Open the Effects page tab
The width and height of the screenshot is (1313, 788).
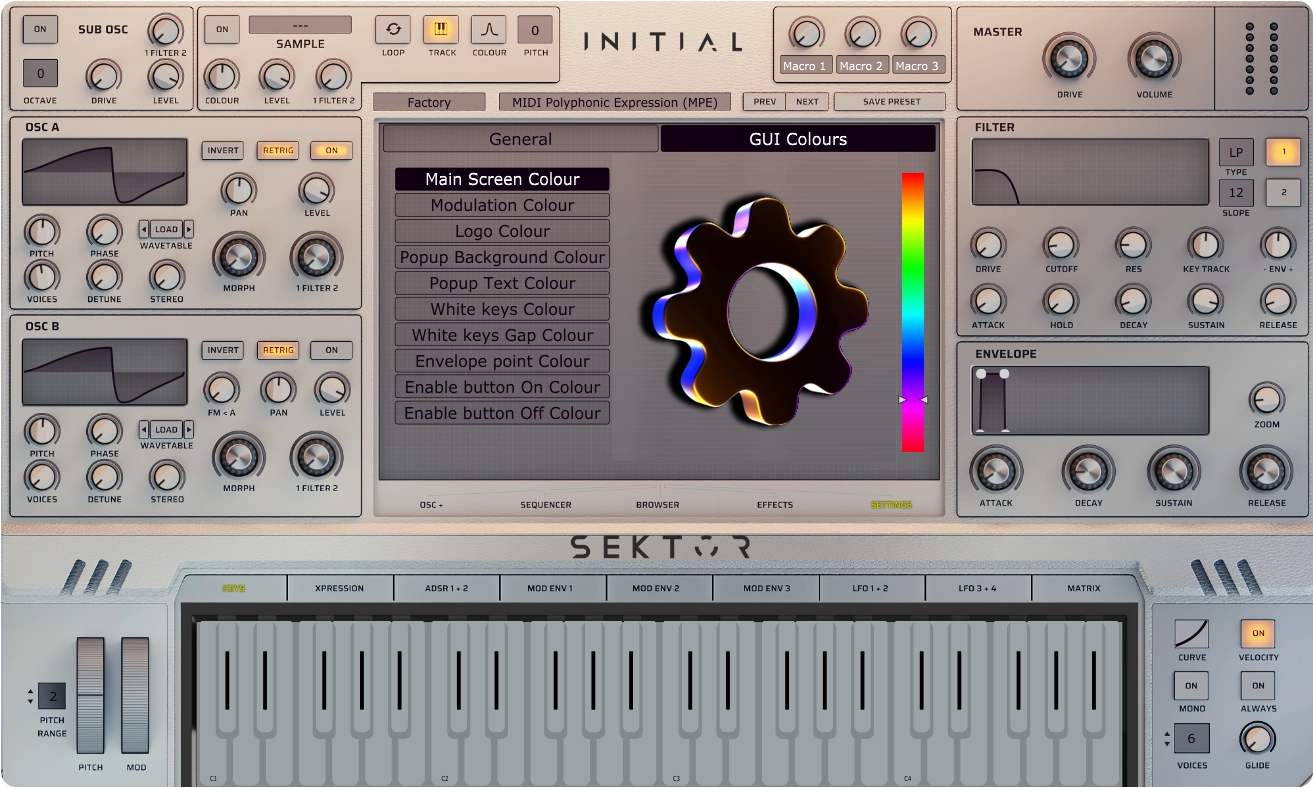coord(775,505)
